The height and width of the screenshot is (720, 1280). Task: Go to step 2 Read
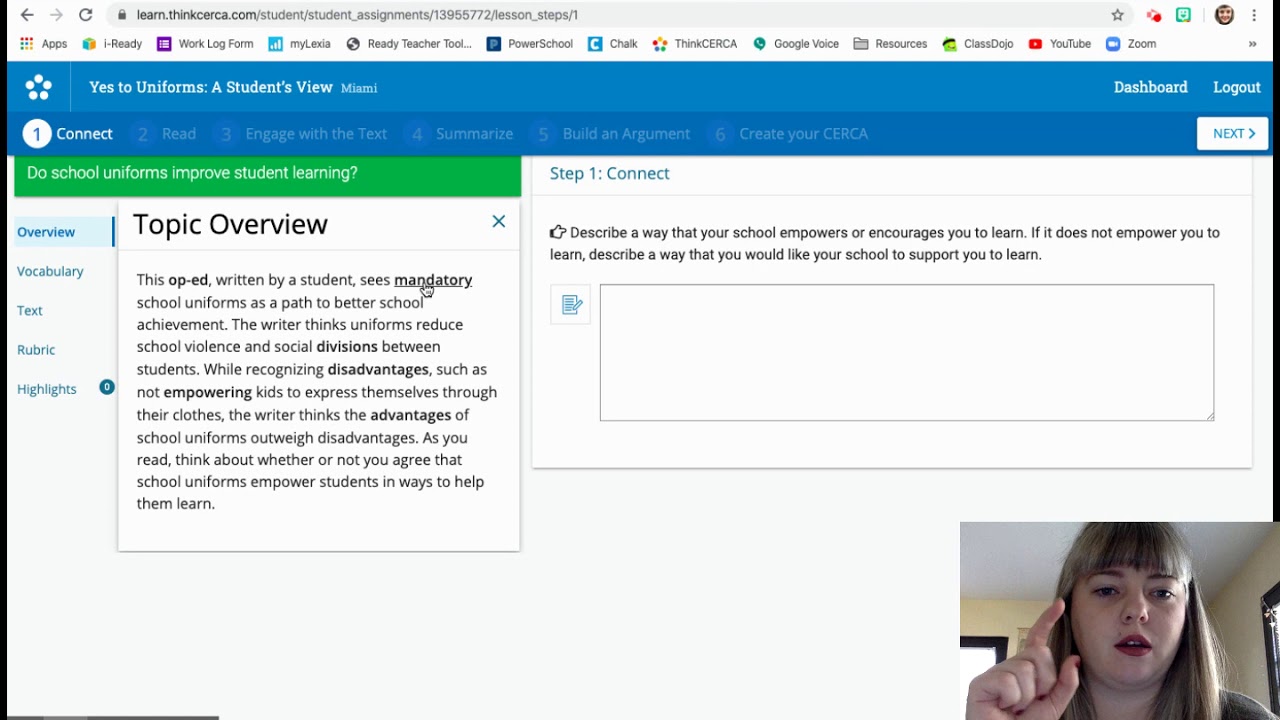[x=165, y=134]
